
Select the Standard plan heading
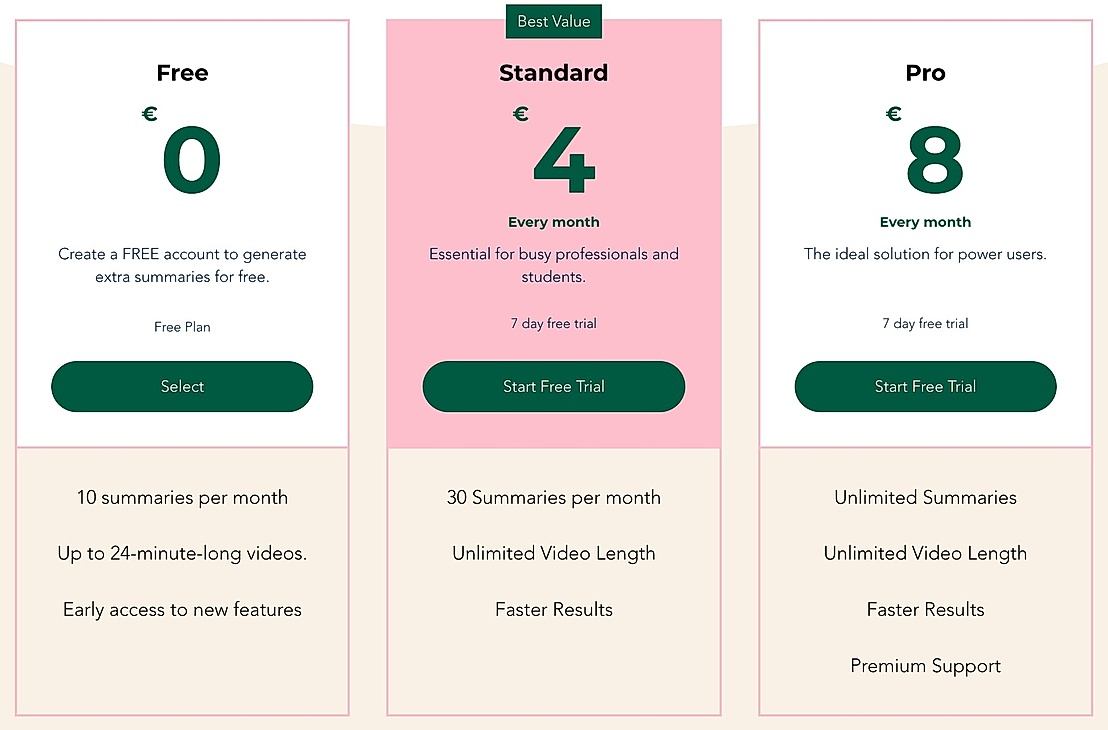coord(554,72)
